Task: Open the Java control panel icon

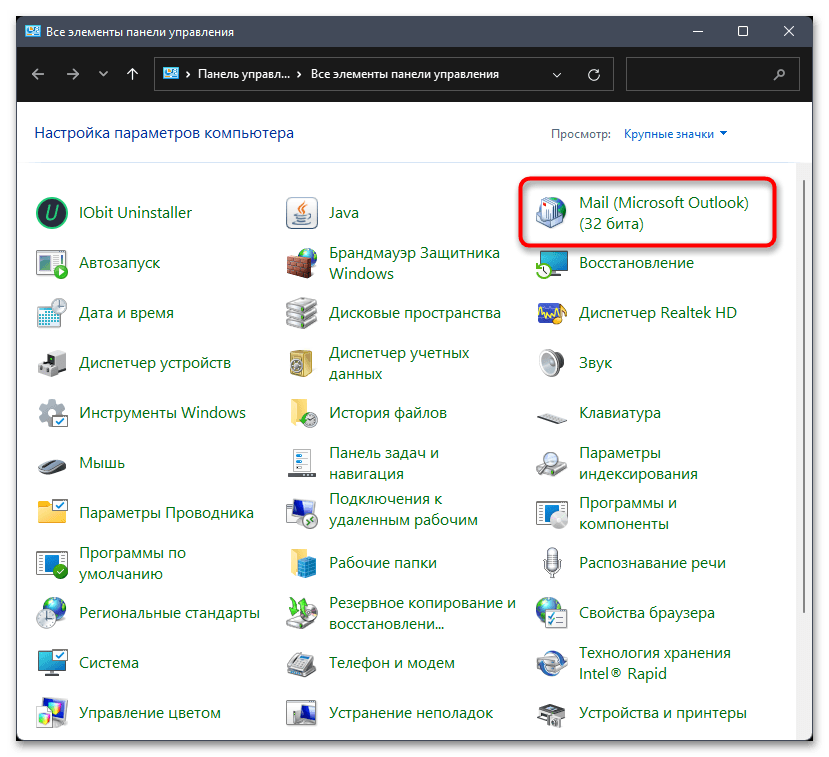Action: (301, 213)
